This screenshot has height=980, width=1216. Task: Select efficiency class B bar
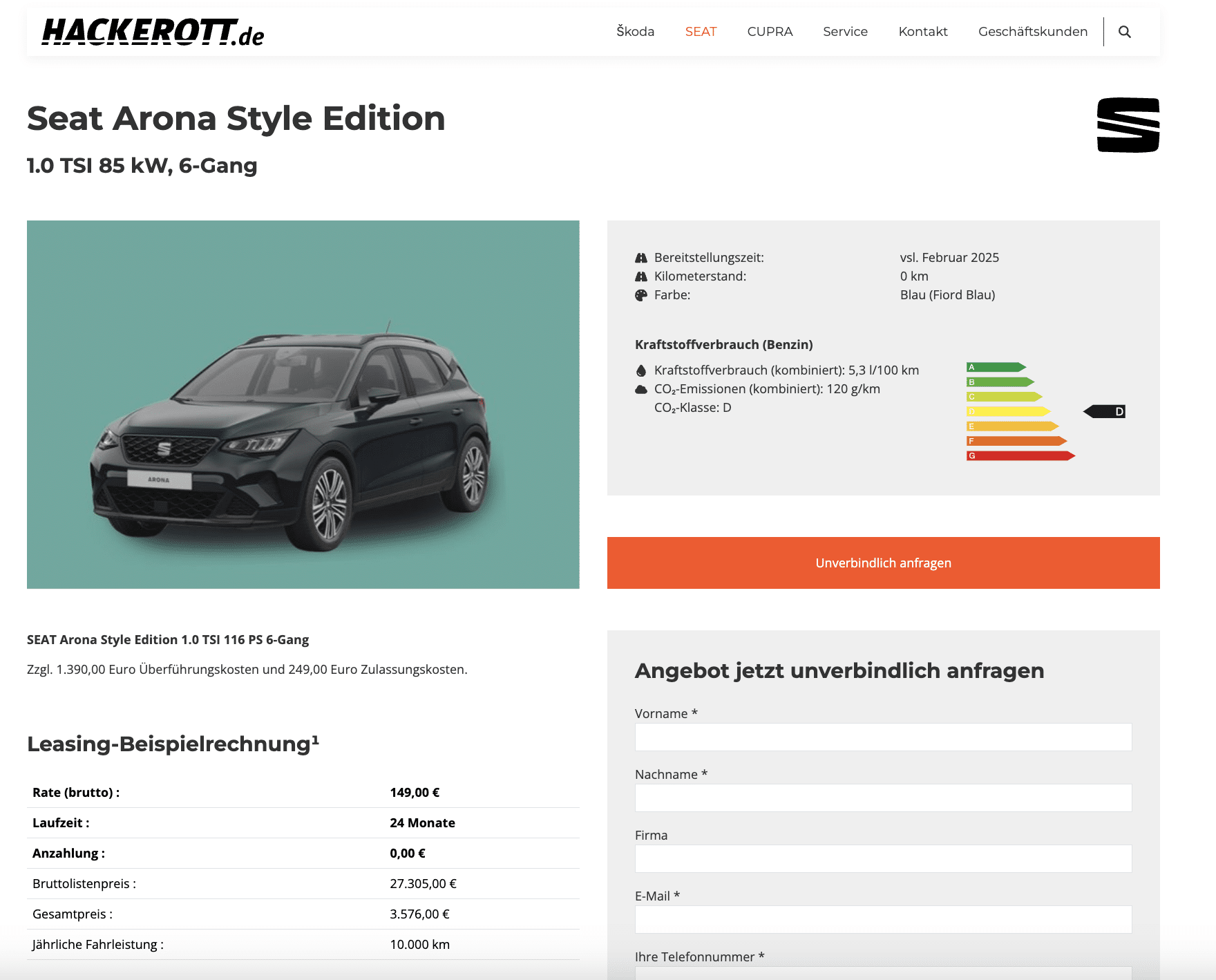(x=1000, y=382)
